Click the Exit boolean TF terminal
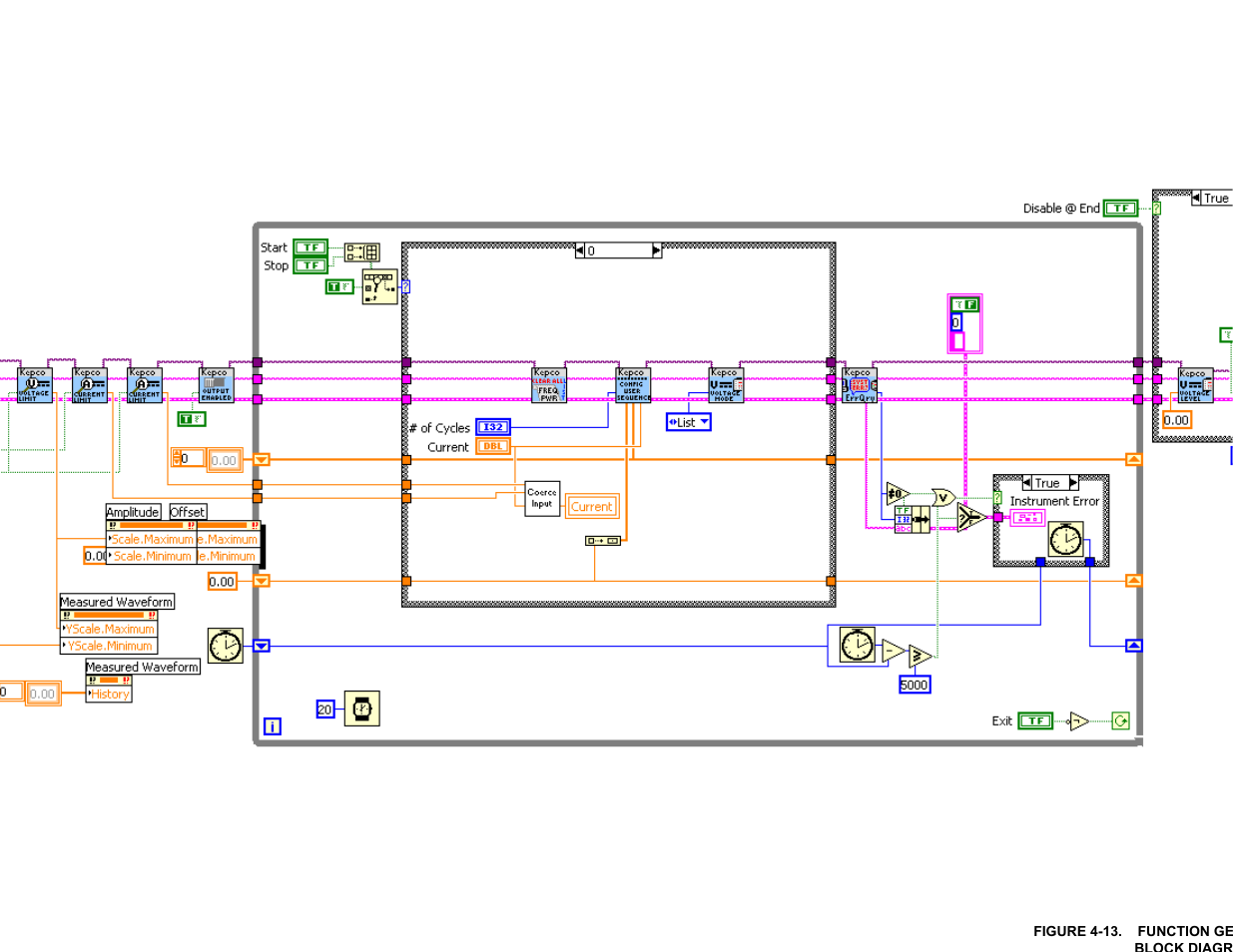The image size is (1233, 952). [x=1035, y=720]
